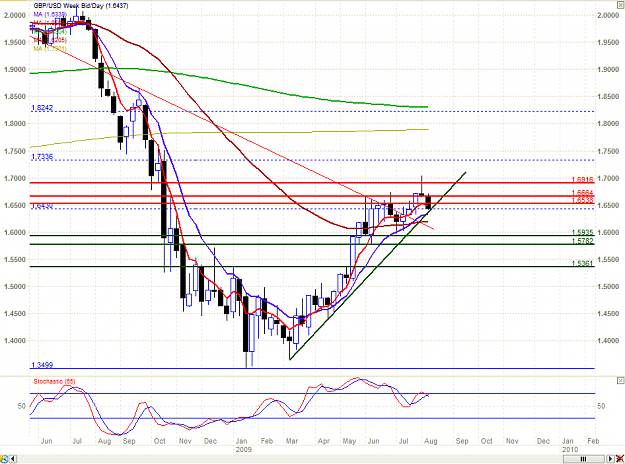The width and height of the screenshot is (625, 464).
Task: Click the 2010 year label on time axis
Action: pos(570,449)
